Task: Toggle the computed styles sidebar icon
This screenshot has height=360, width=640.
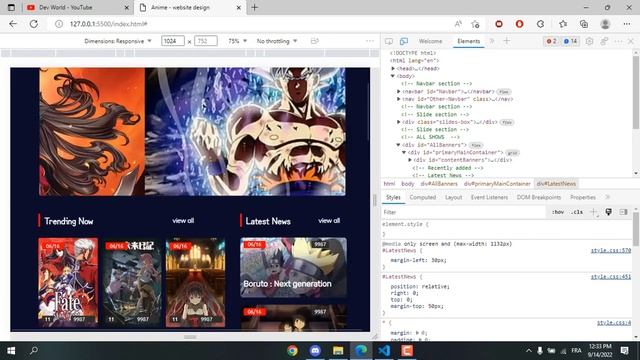Action: click(x=623, y=212)
